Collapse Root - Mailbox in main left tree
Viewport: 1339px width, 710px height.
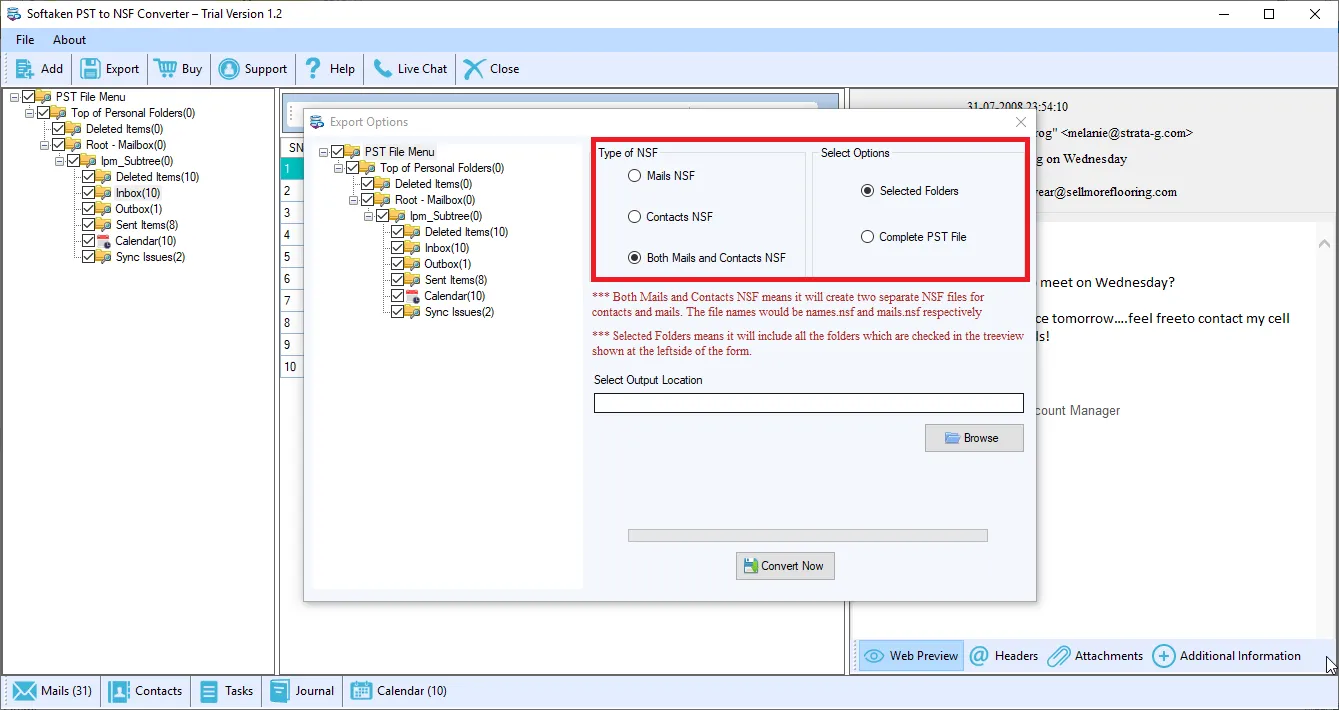[45, 145]
